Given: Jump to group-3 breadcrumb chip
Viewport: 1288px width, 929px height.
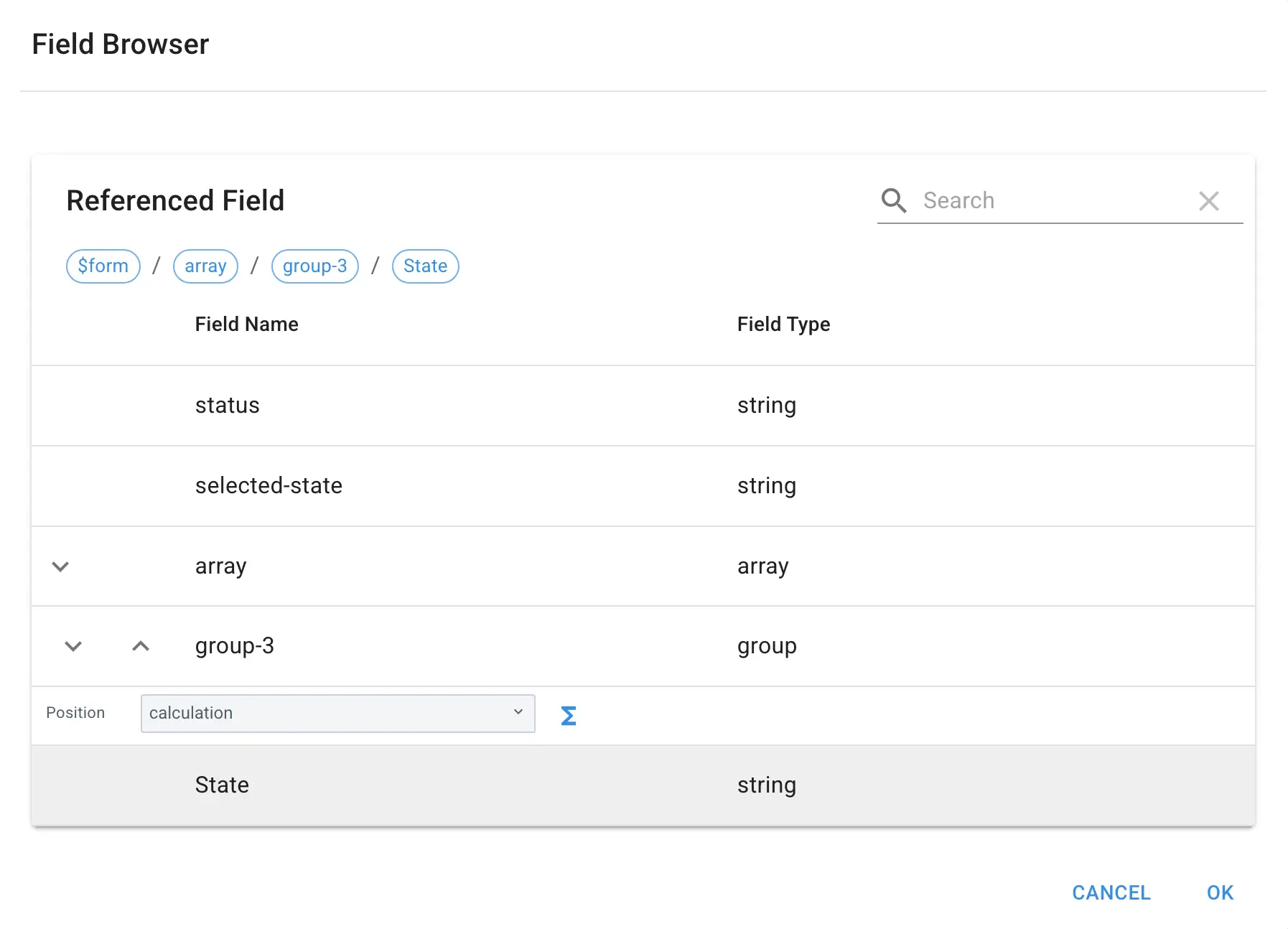Looking at the screenshot, I should pyautogui.click(x=314, y=266).
